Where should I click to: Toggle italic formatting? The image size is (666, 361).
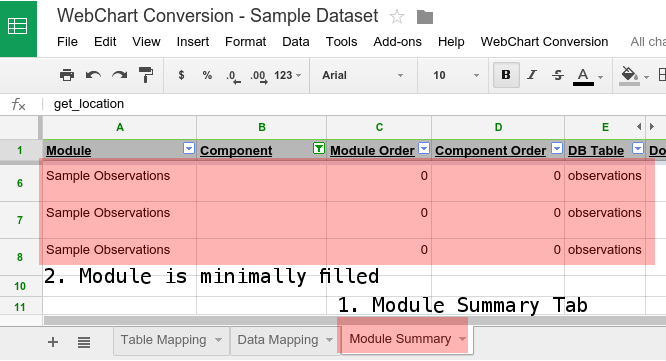tap(532, 75)
